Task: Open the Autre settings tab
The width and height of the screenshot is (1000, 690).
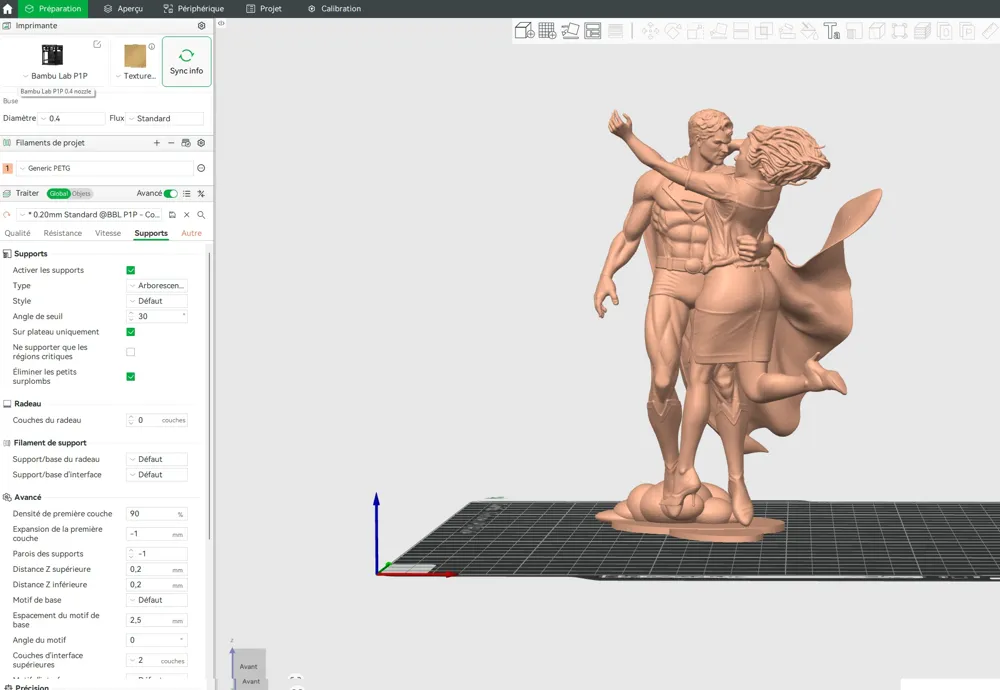Action: pos(191,233)
